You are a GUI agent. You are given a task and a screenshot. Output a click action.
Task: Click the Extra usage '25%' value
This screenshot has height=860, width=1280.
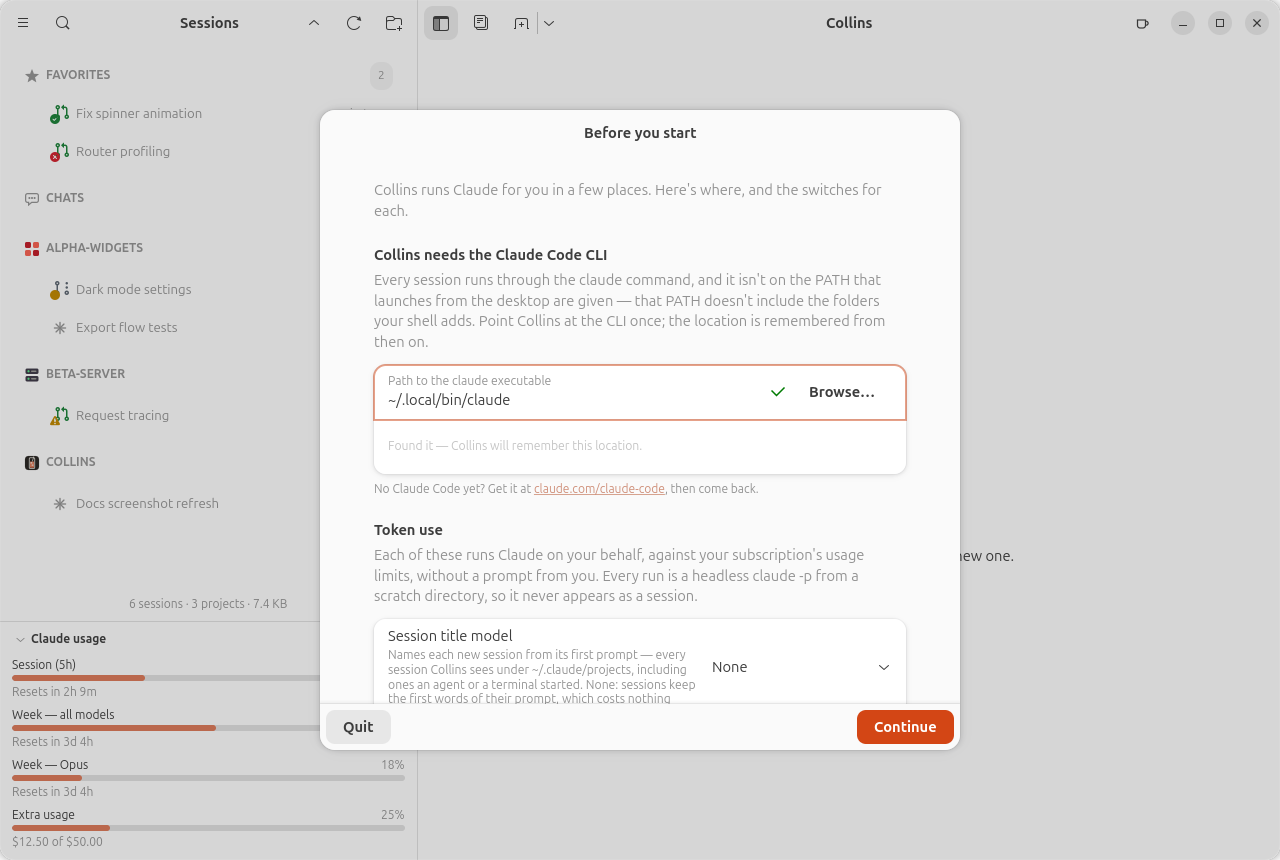(393, 815)
